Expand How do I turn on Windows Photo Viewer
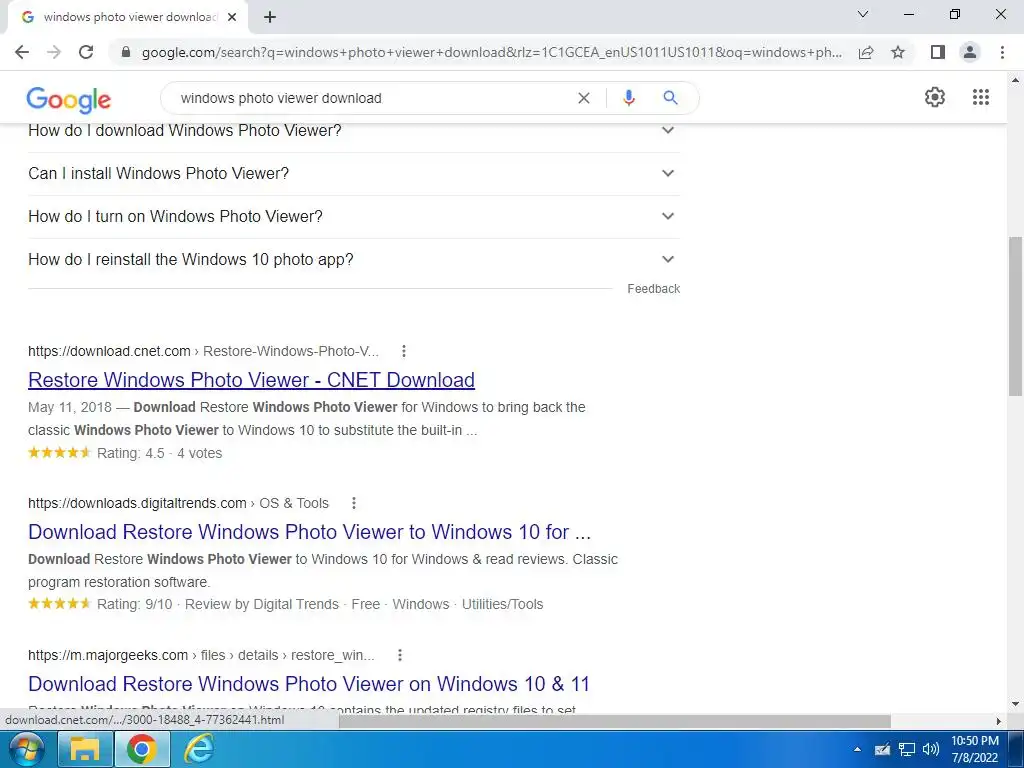Screen dimensions: 1024x768 point(354,217)
